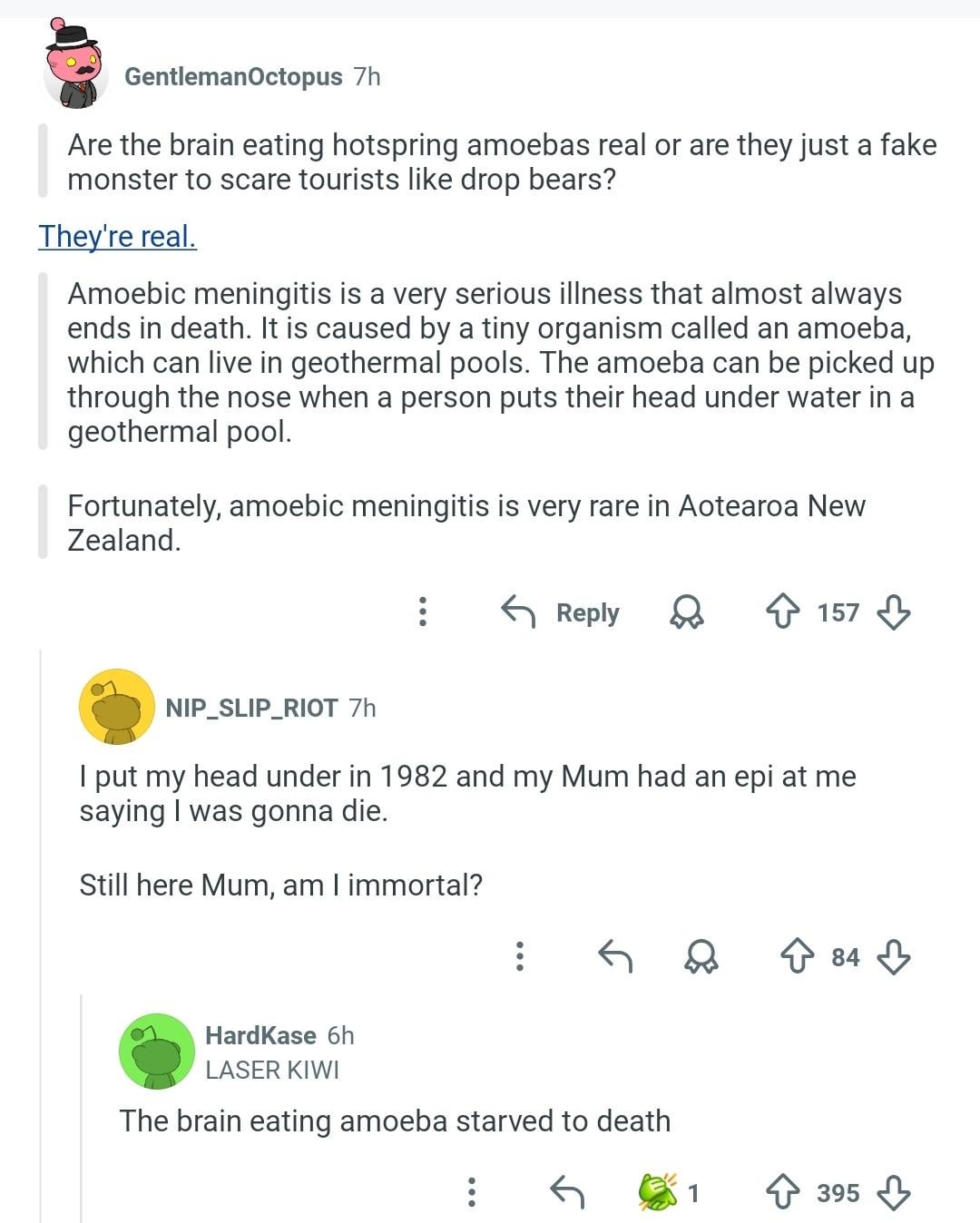The height and width of the screenshot is (1223, 980).
Task: Give award to GentlemanOctopus's comment
Action: [x=686, y=612]
